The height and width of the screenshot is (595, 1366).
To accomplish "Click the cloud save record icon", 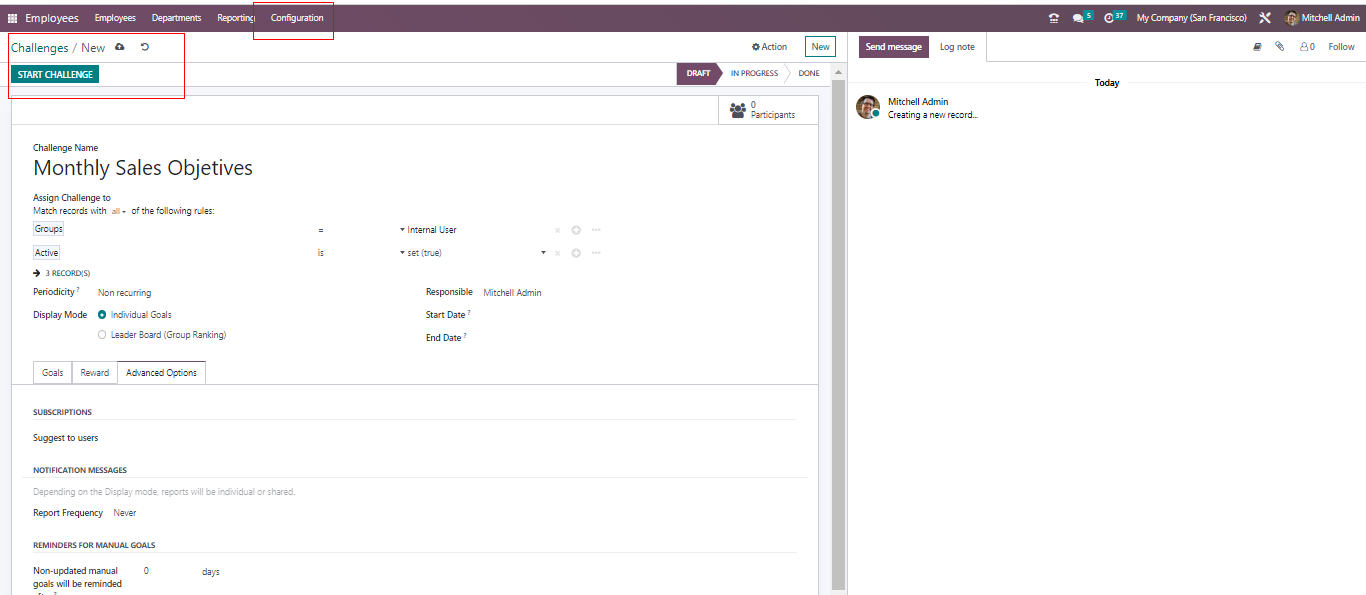I will [x=121, y=47].
